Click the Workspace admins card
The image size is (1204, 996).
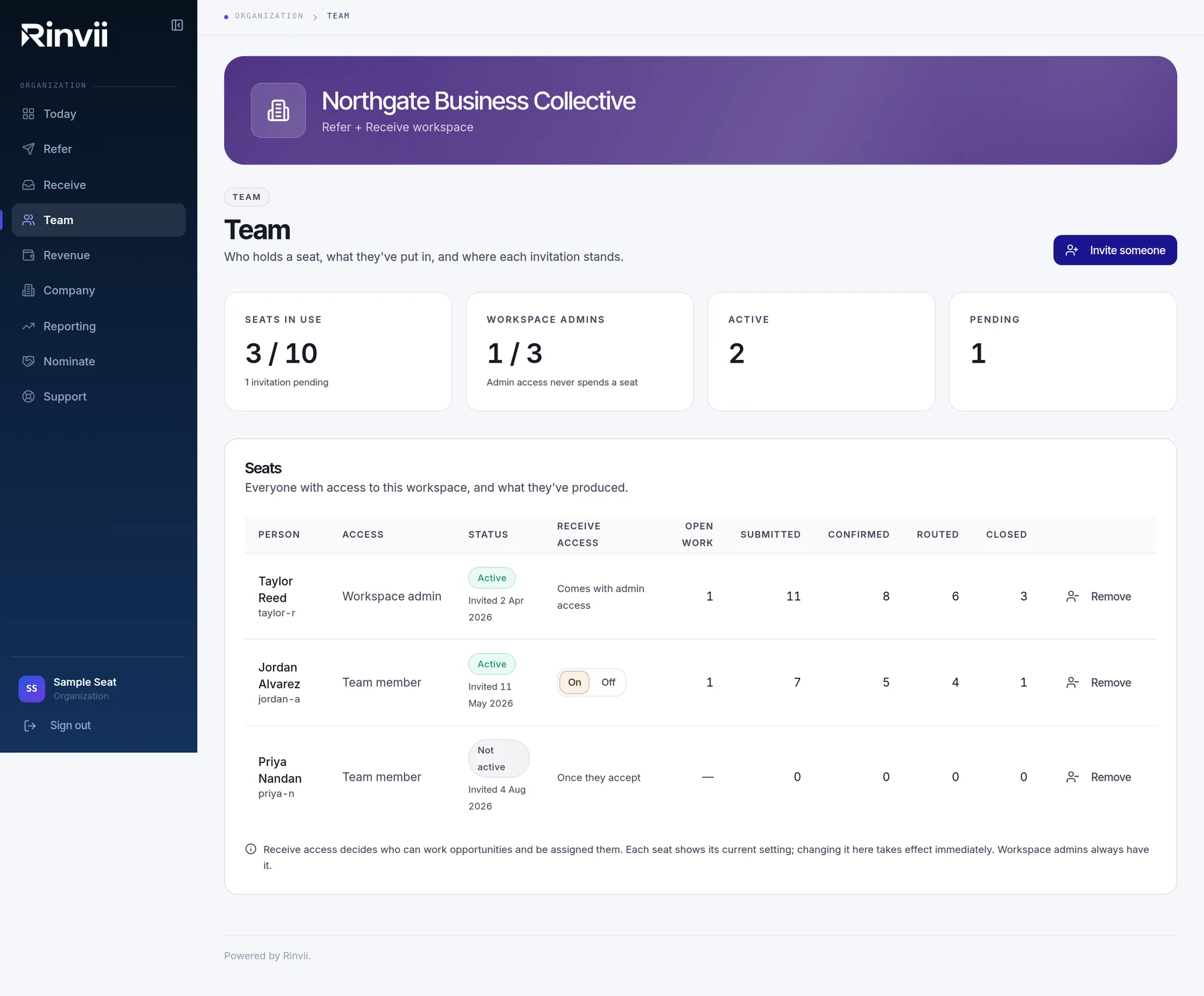[x=579, y=352]
